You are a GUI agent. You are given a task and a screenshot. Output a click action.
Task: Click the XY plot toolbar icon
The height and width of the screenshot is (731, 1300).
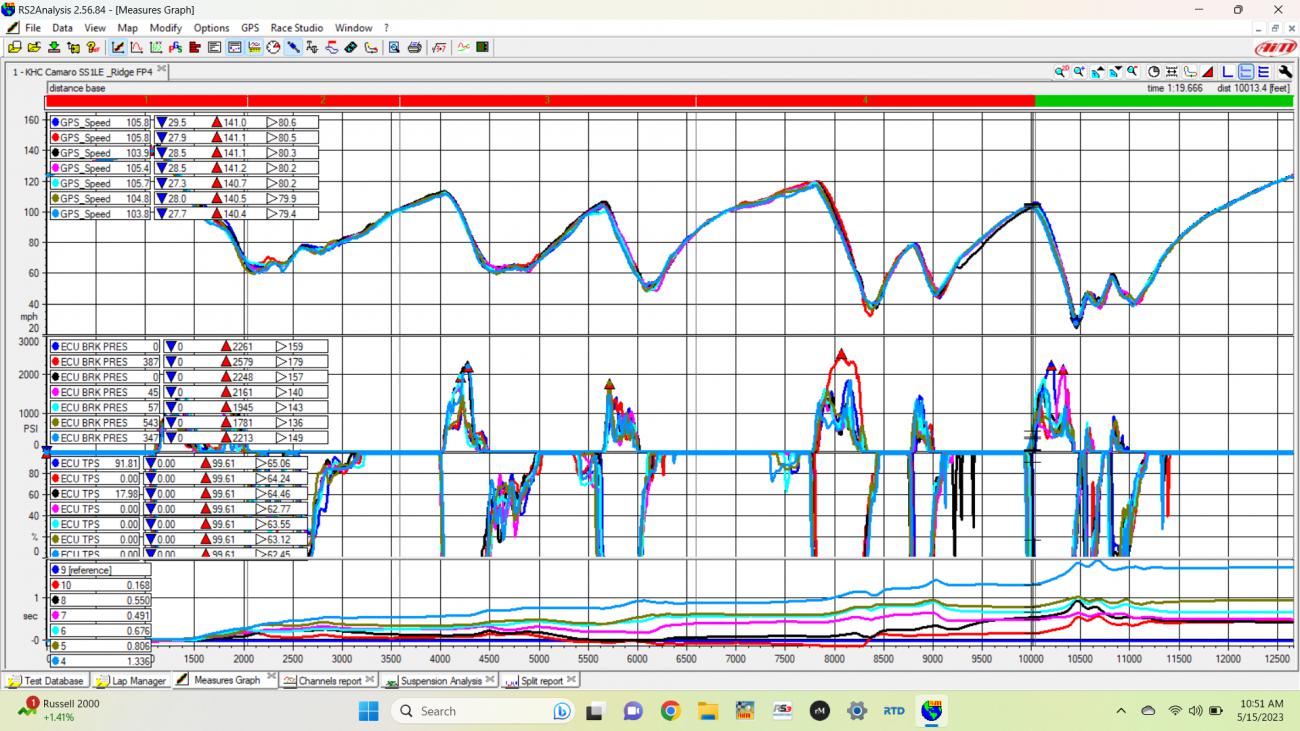click(156, 47)
